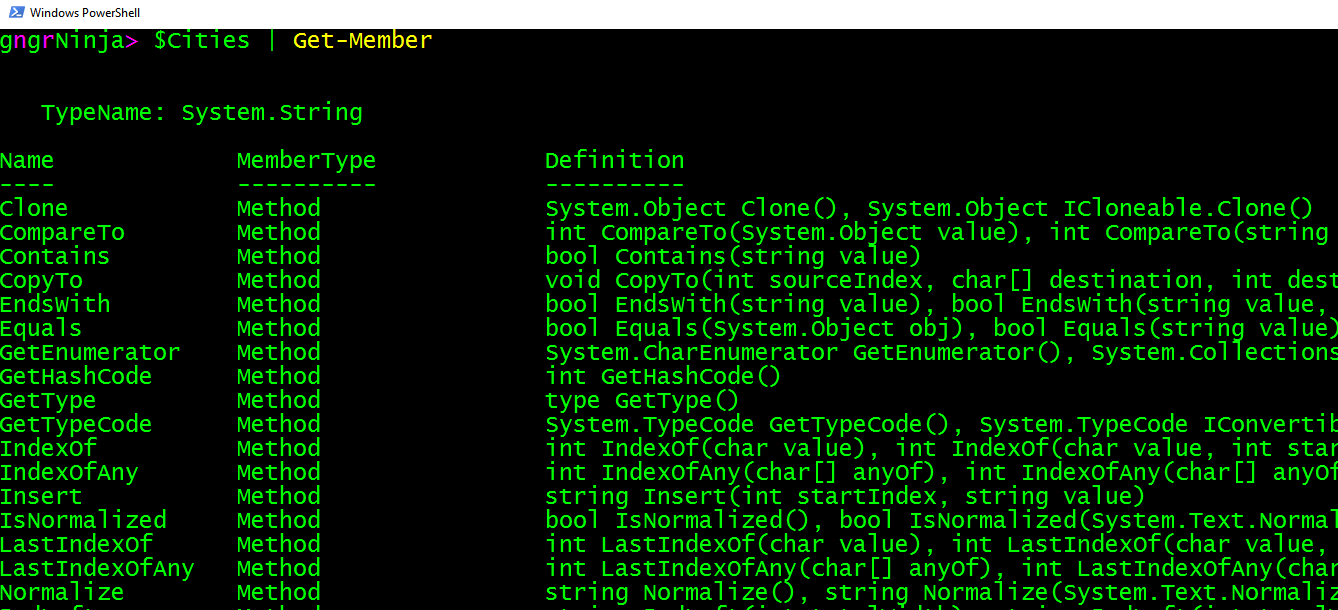Click the $Cities variable in the command
1338x610 pixels.
click(201, 41)
